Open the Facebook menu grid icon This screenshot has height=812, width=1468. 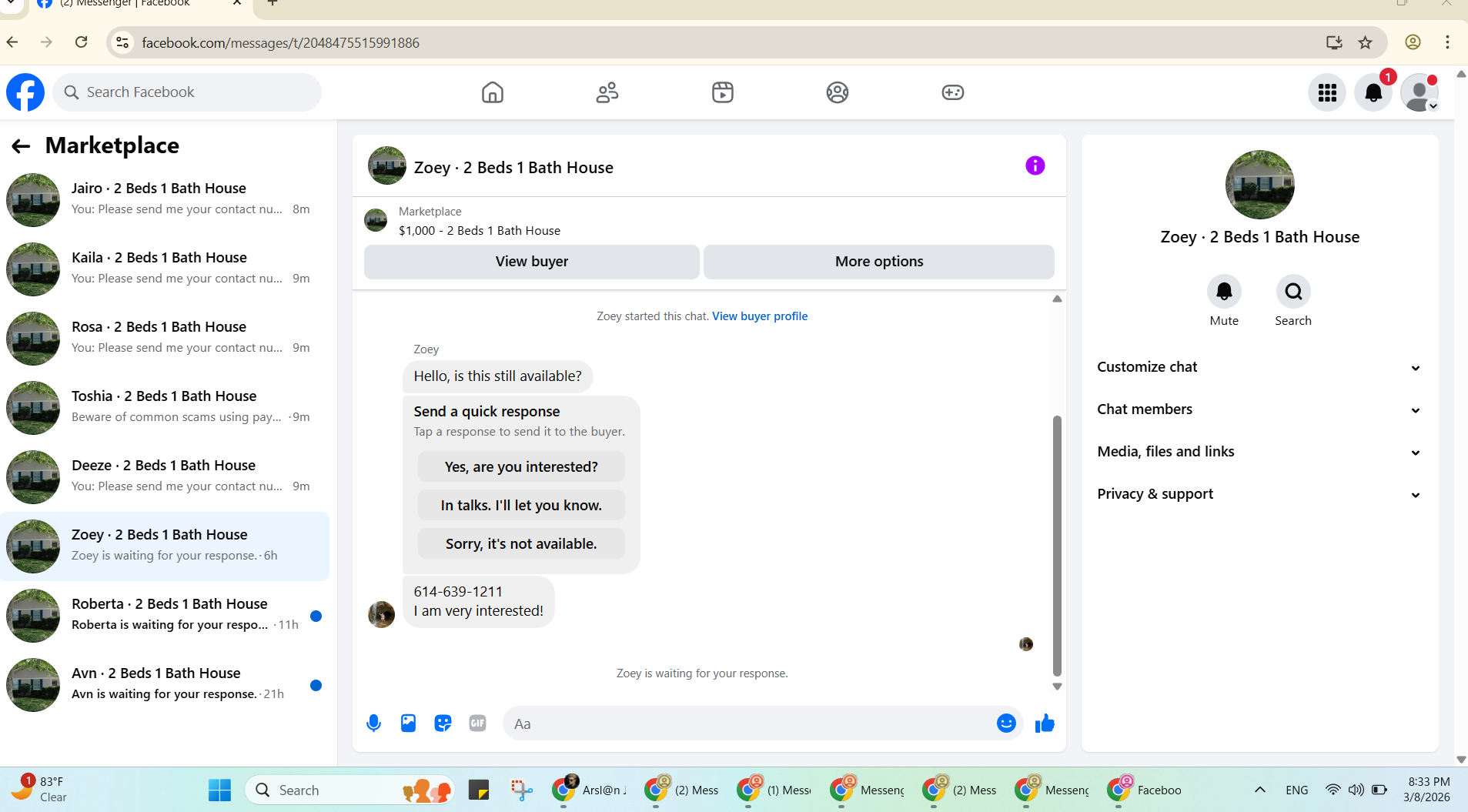click(1327, 92)
